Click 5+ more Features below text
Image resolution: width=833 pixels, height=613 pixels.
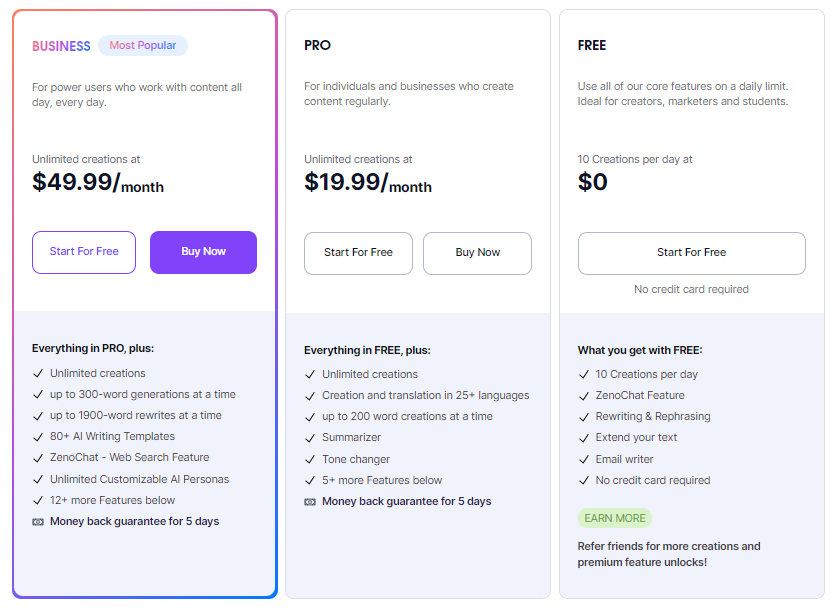382,480
